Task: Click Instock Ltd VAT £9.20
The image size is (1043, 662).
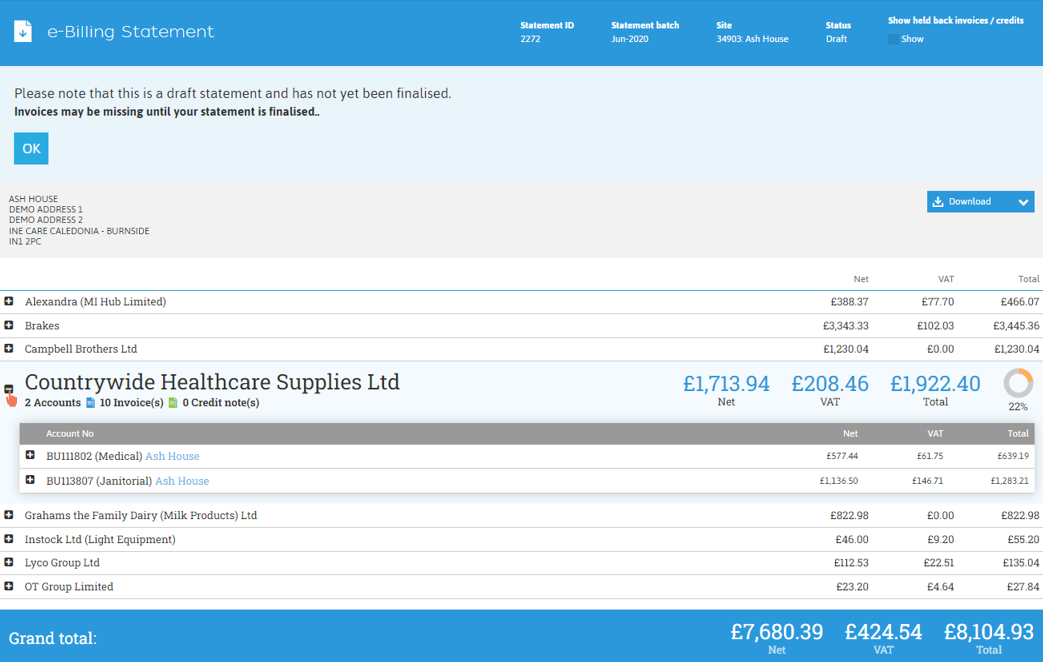Action: click(x=940, y=540)
